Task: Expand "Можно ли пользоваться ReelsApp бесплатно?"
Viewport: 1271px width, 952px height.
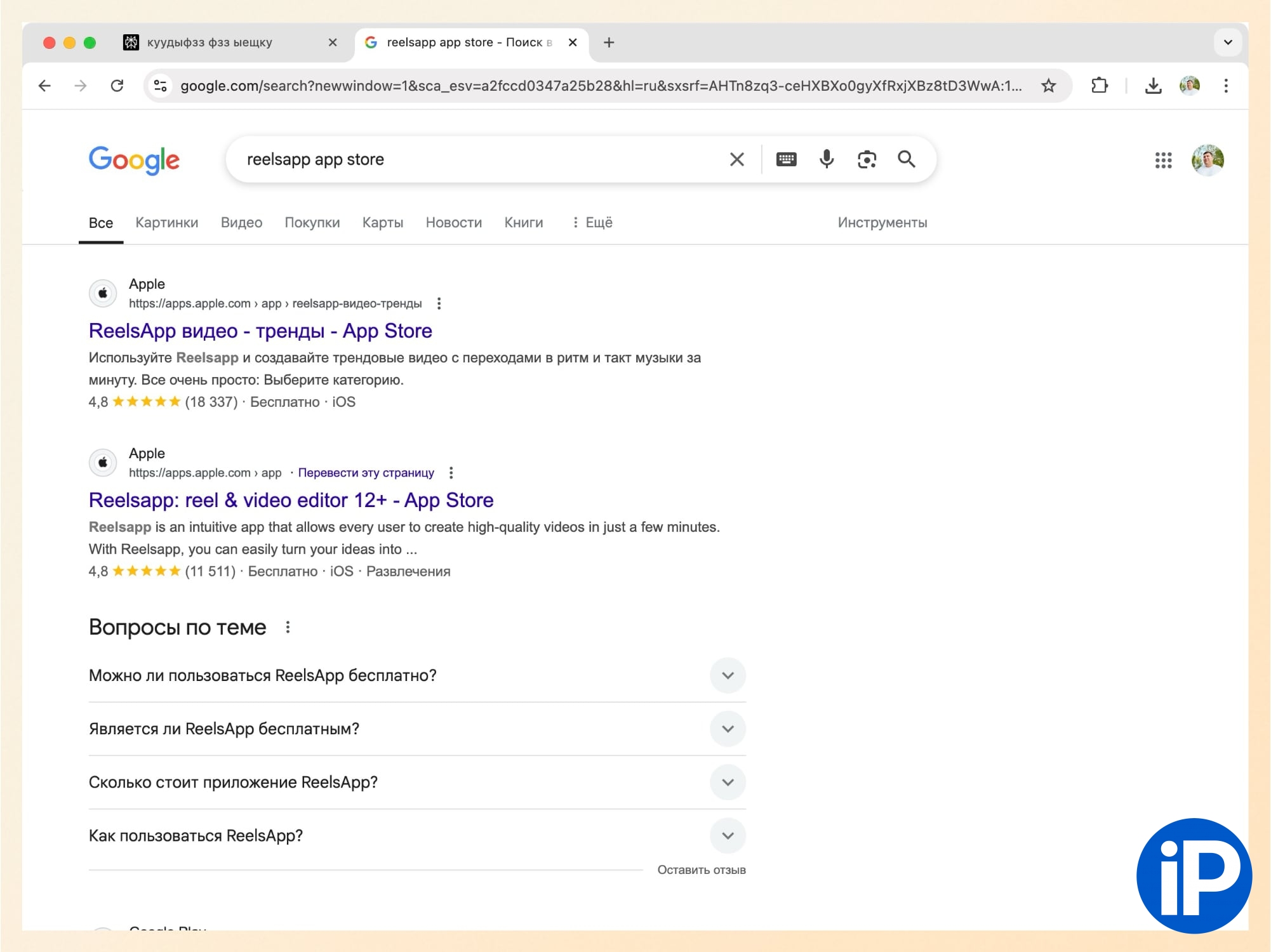Action: coord(728,675)
